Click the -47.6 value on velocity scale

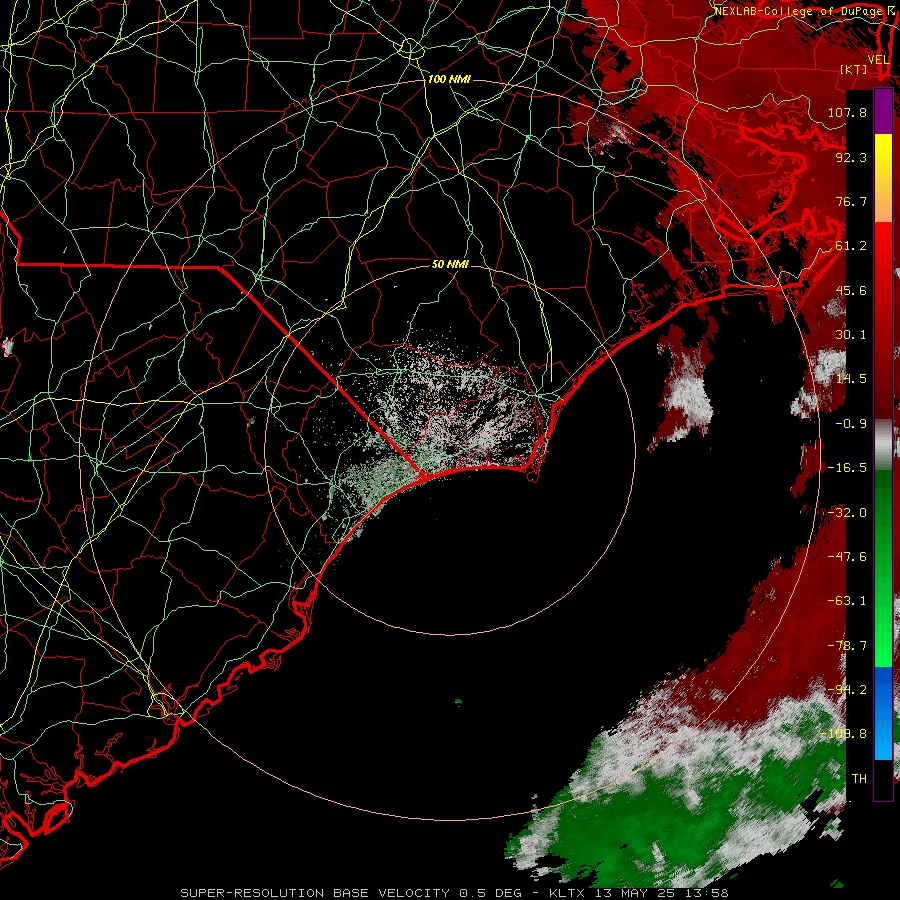(847, 557)
